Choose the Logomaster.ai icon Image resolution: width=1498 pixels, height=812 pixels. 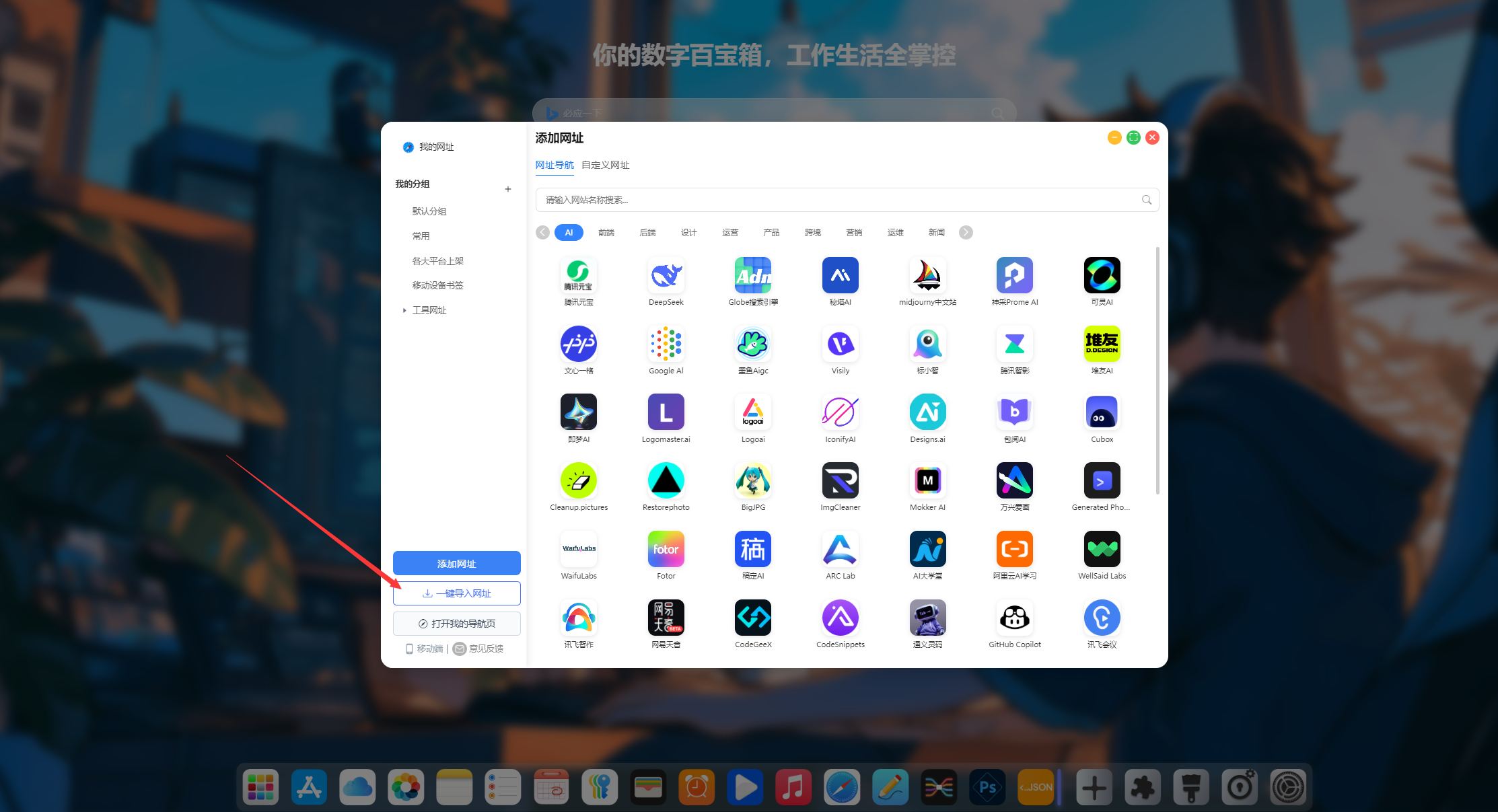coord(666,412)
